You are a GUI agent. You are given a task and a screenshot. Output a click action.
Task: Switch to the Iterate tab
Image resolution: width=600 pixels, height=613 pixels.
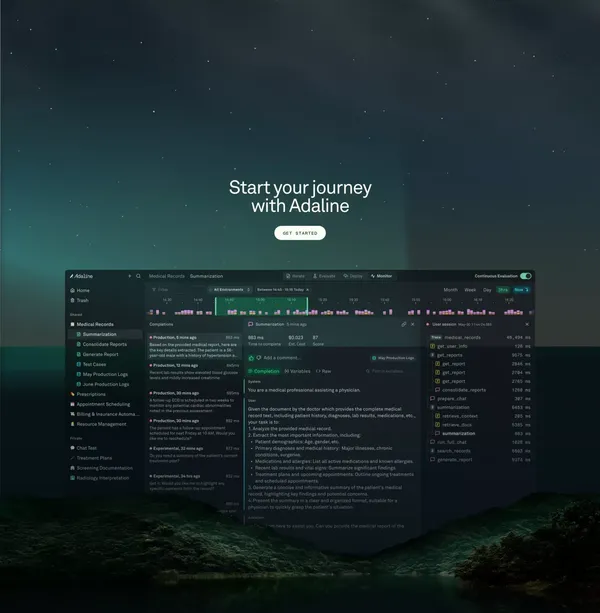(x=295, y=276)
